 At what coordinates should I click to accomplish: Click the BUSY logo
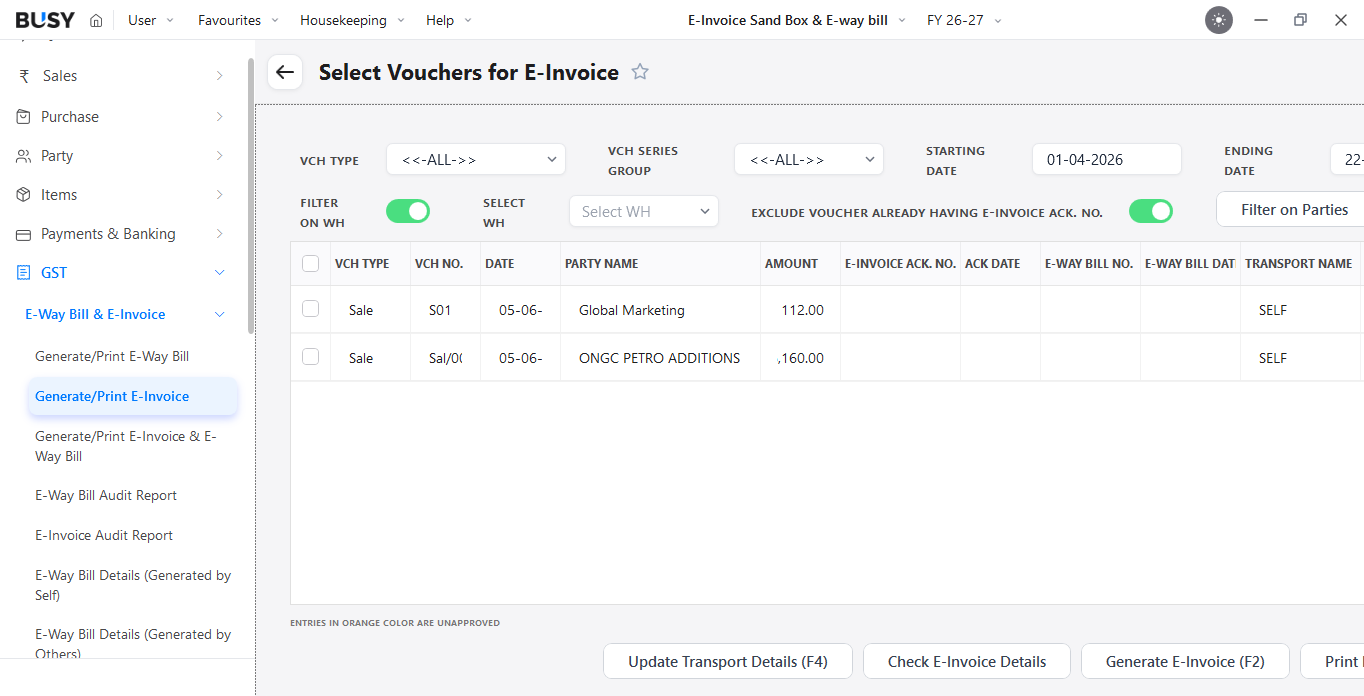tap(45, 20)
